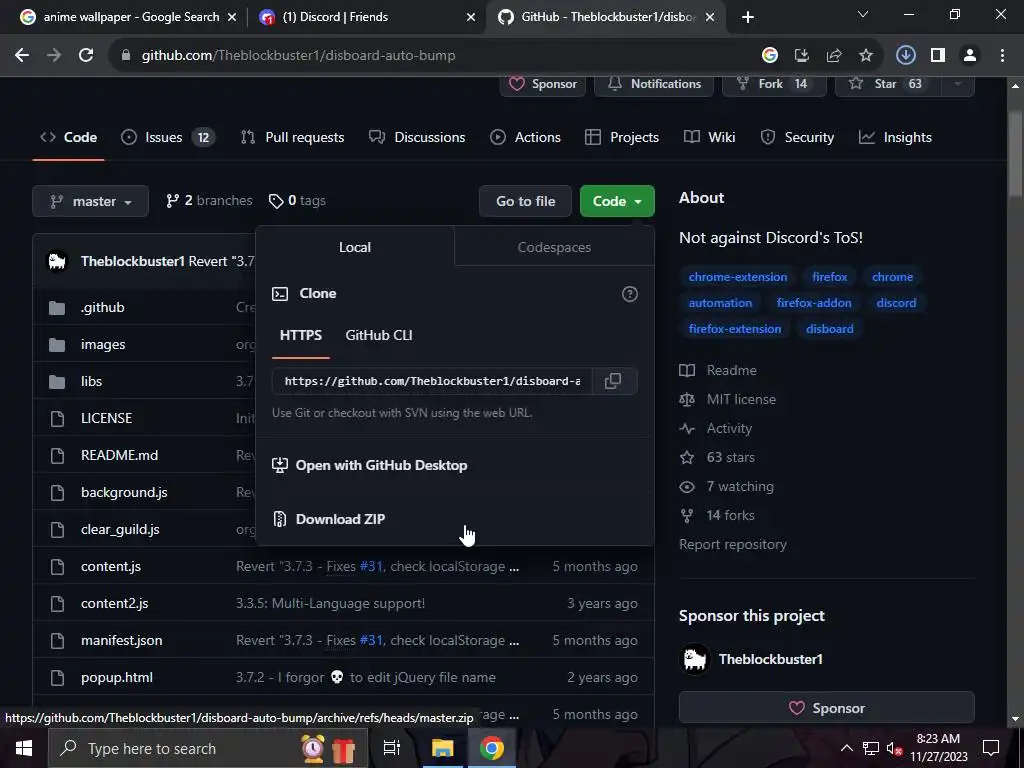This screenshot has width=1024, height=768.
Task: Go to the Discussions tab
Action: tap(417, 137)
